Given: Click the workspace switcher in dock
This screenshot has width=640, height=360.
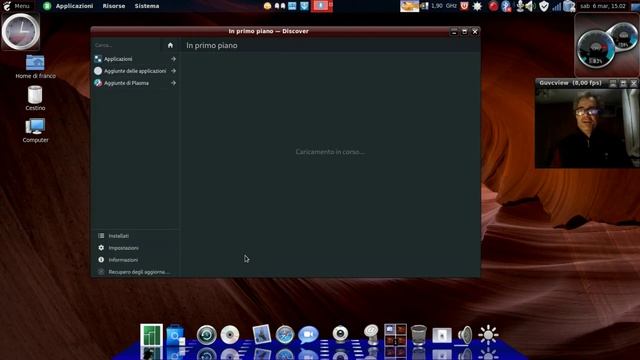Looking at the screenshot, I should pos(395,335).
